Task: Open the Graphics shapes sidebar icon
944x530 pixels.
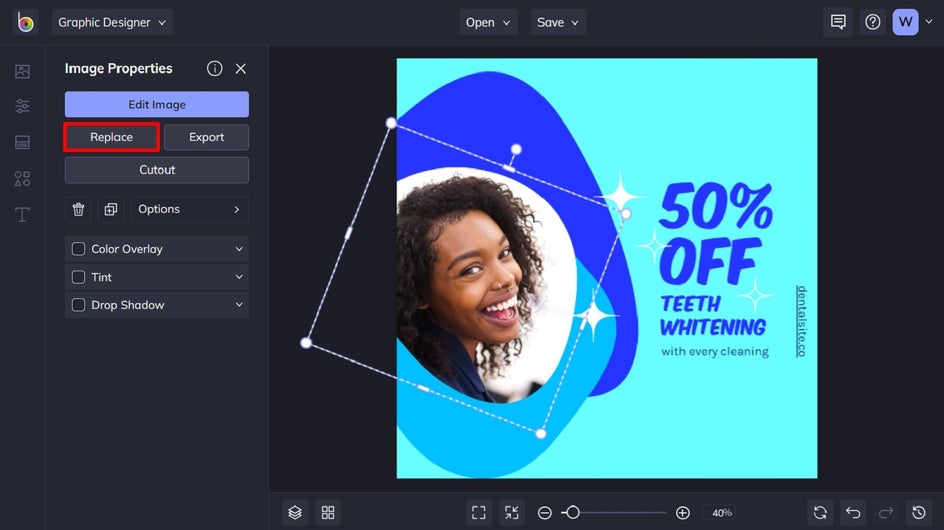Action: (22, 178)
